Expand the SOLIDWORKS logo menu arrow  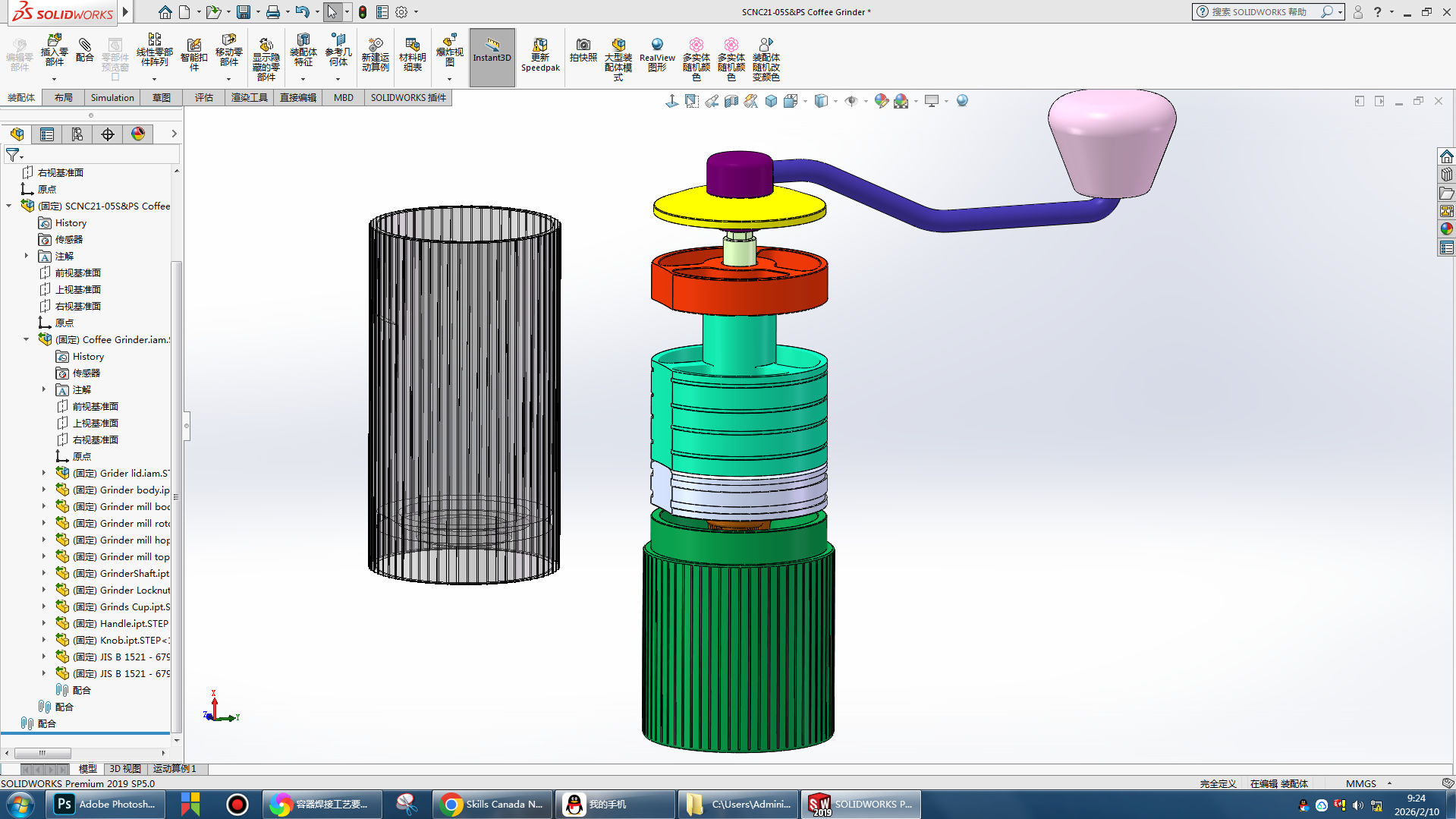coord(126,12)
